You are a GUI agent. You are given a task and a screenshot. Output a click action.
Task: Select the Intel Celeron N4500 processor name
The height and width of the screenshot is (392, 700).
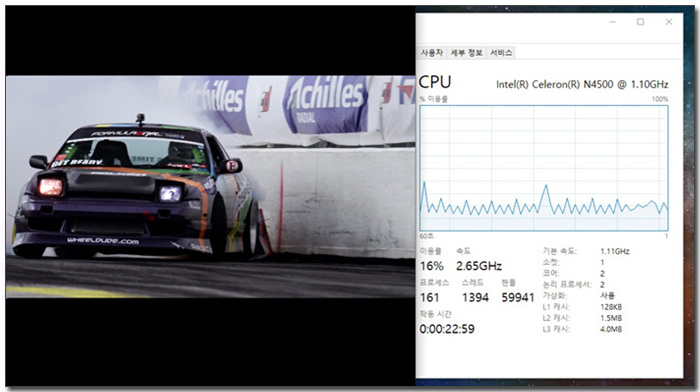click(582, 84)
